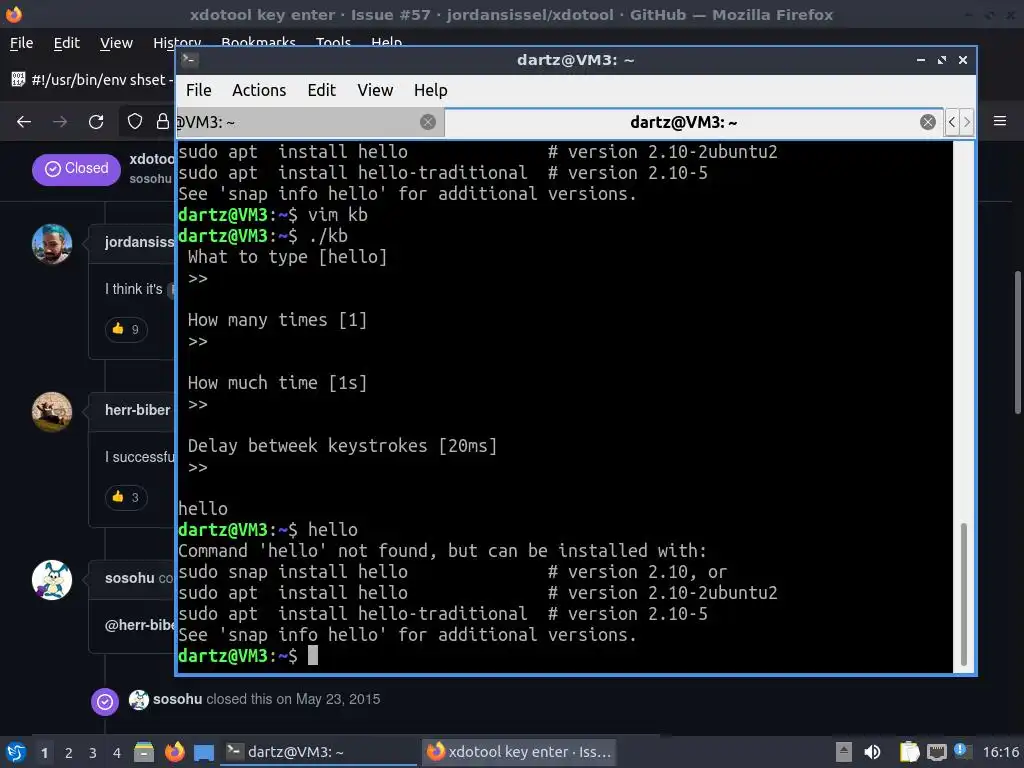The height and width of the screenshot is (768, 1024).
Task: Open sosohu's avatar next to comment
Action: click(52, 579)
